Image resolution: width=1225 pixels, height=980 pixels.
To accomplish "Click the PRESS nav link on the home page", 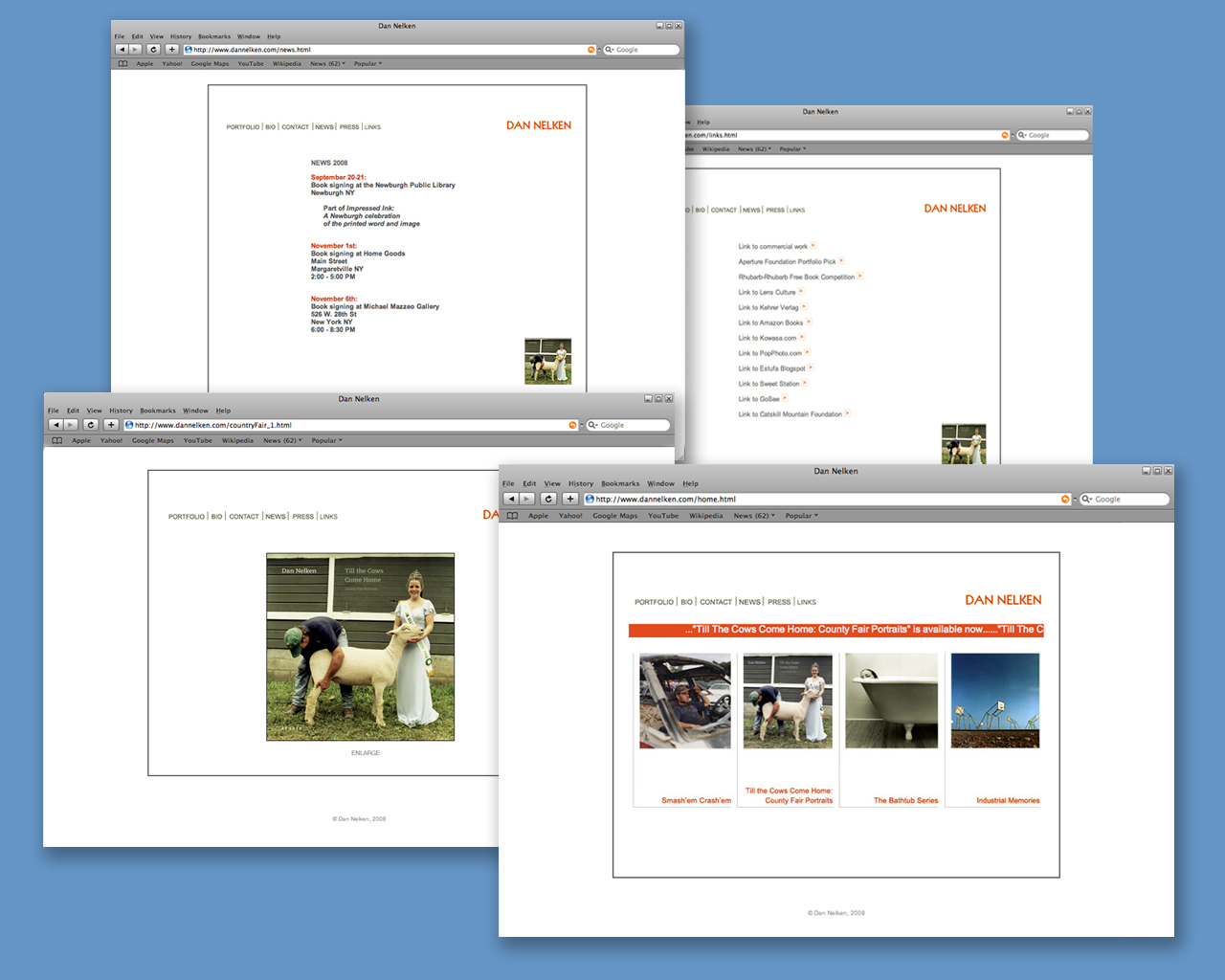I will tap(779, 602).
